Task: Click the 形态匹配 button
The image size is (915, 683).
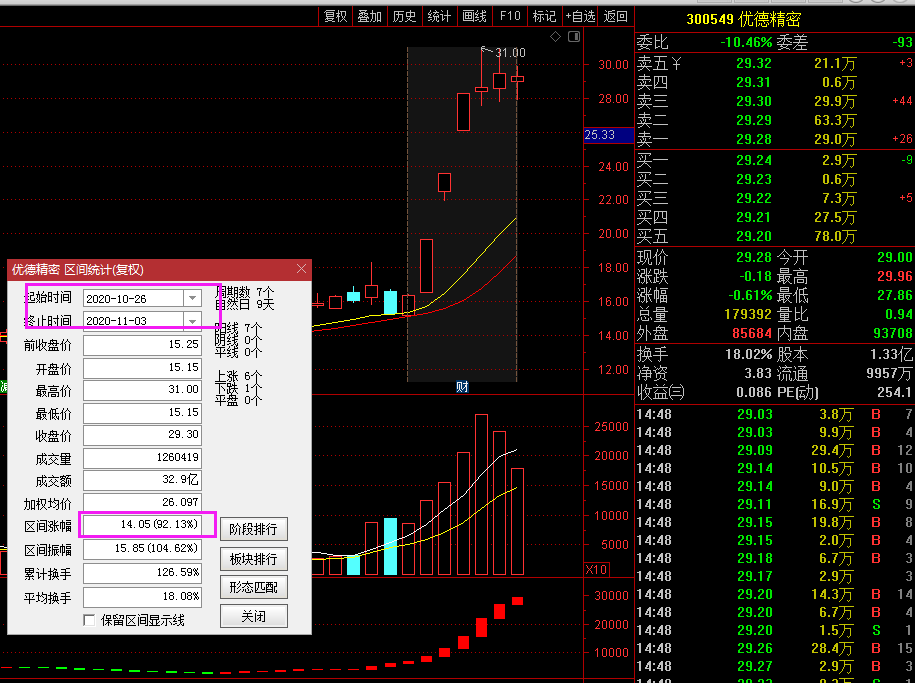Action: coord(254,587)
